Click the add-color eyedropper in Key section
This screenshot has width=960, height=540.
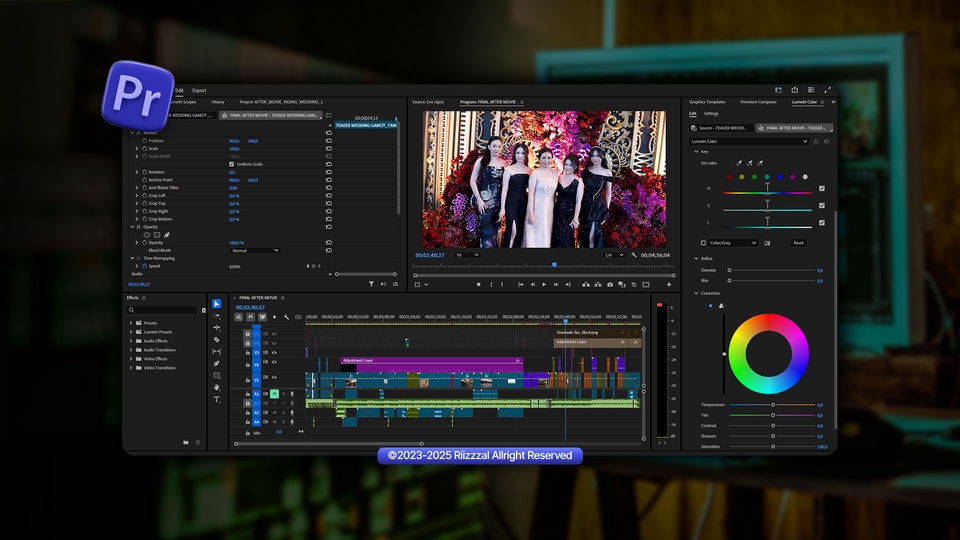click(749, 163)
